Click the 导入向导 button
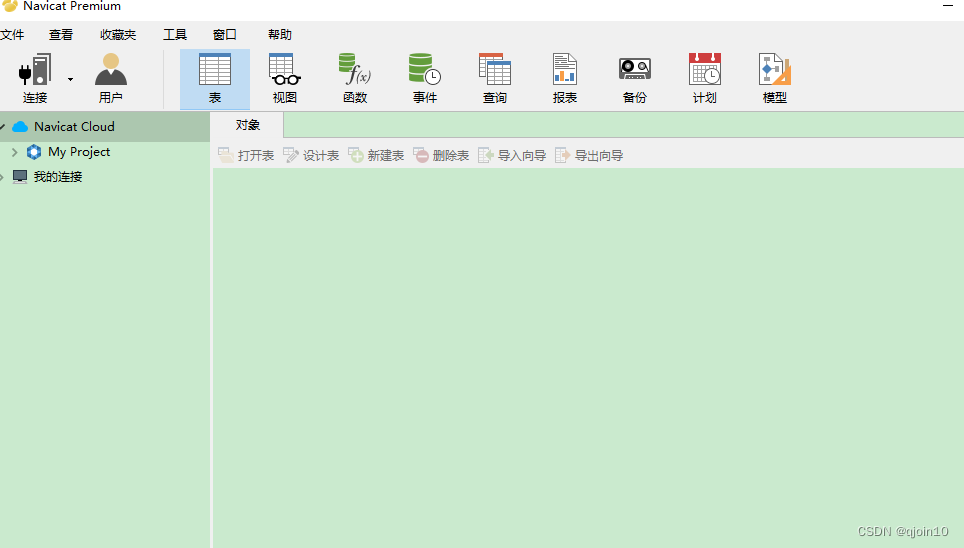The height and width of the screenshot is (548, 964). point(512,156)
